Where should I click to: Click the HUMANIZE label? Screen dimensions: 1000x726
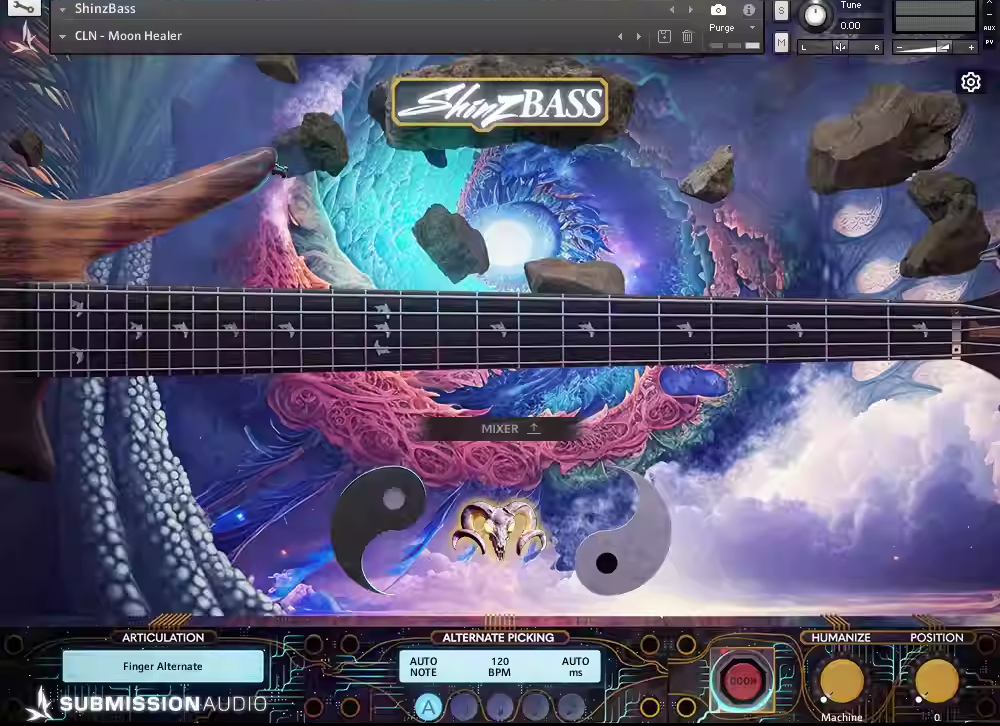click(841, 637)
